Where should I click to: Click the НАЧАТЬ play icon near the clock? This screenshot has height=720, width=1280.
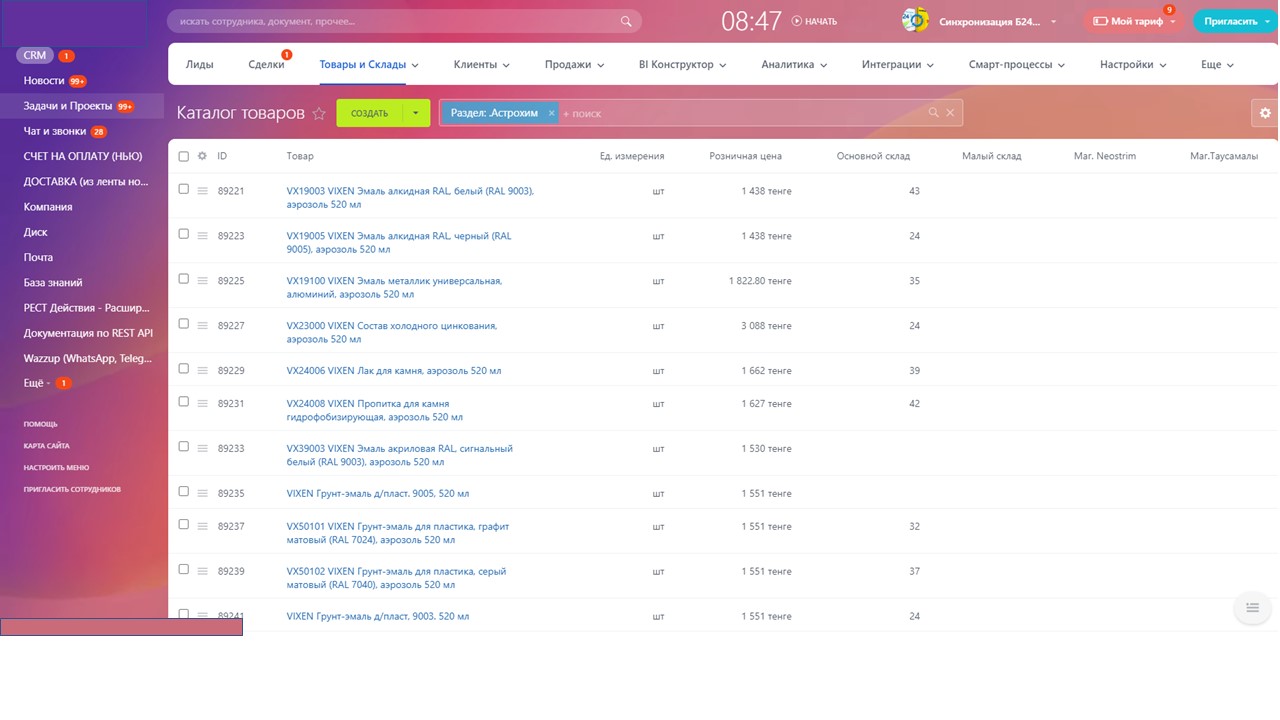tap(797, 21)
